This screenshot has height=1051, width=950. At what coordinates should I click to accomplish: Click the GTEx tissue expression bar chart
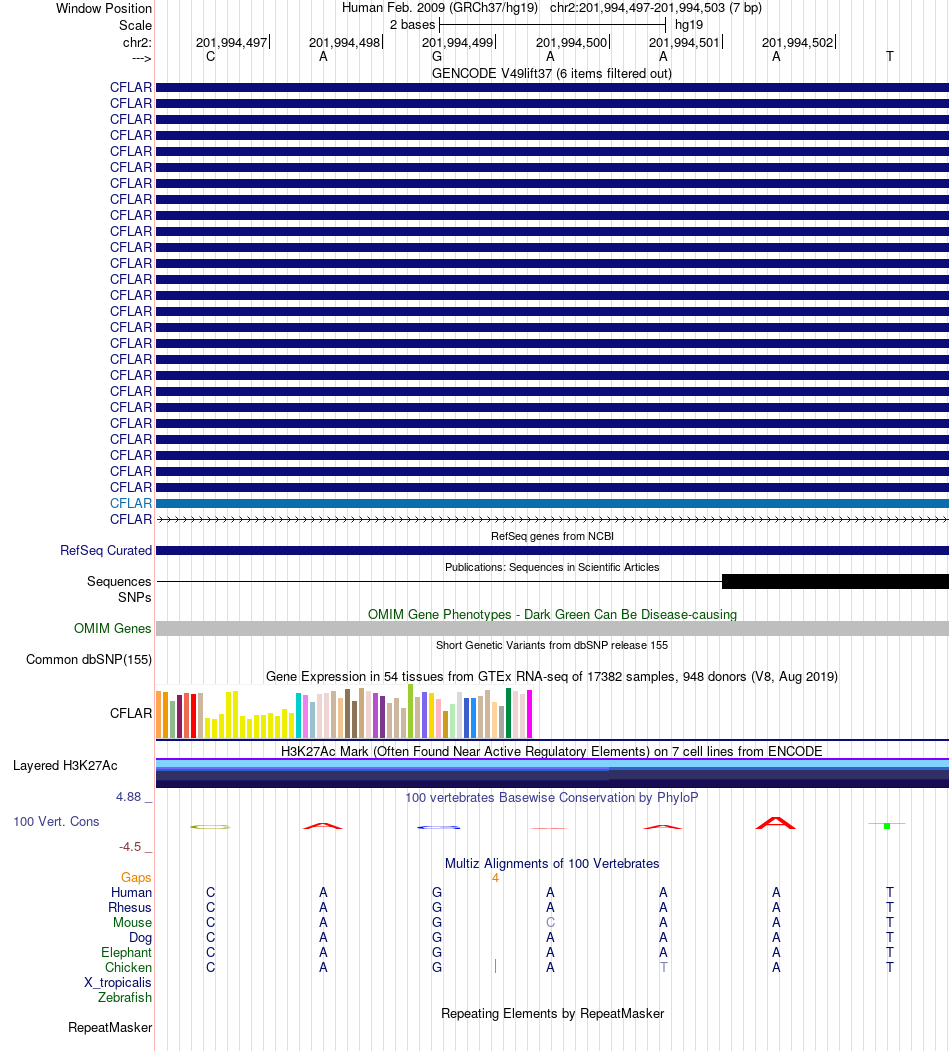[x=344, y=712]
